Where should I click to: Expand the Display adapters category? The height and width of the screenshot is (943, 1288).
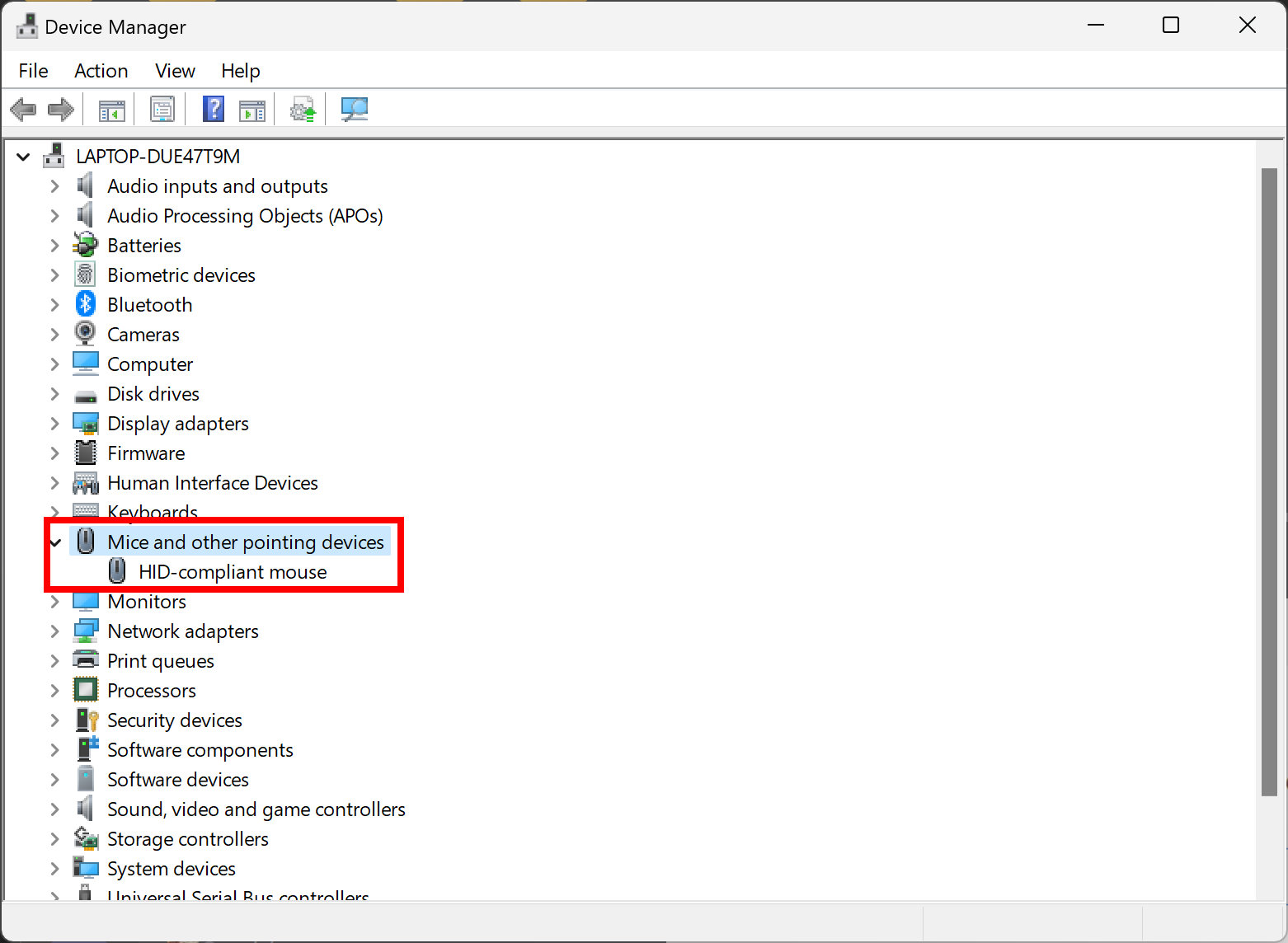[x=54, y=424]
